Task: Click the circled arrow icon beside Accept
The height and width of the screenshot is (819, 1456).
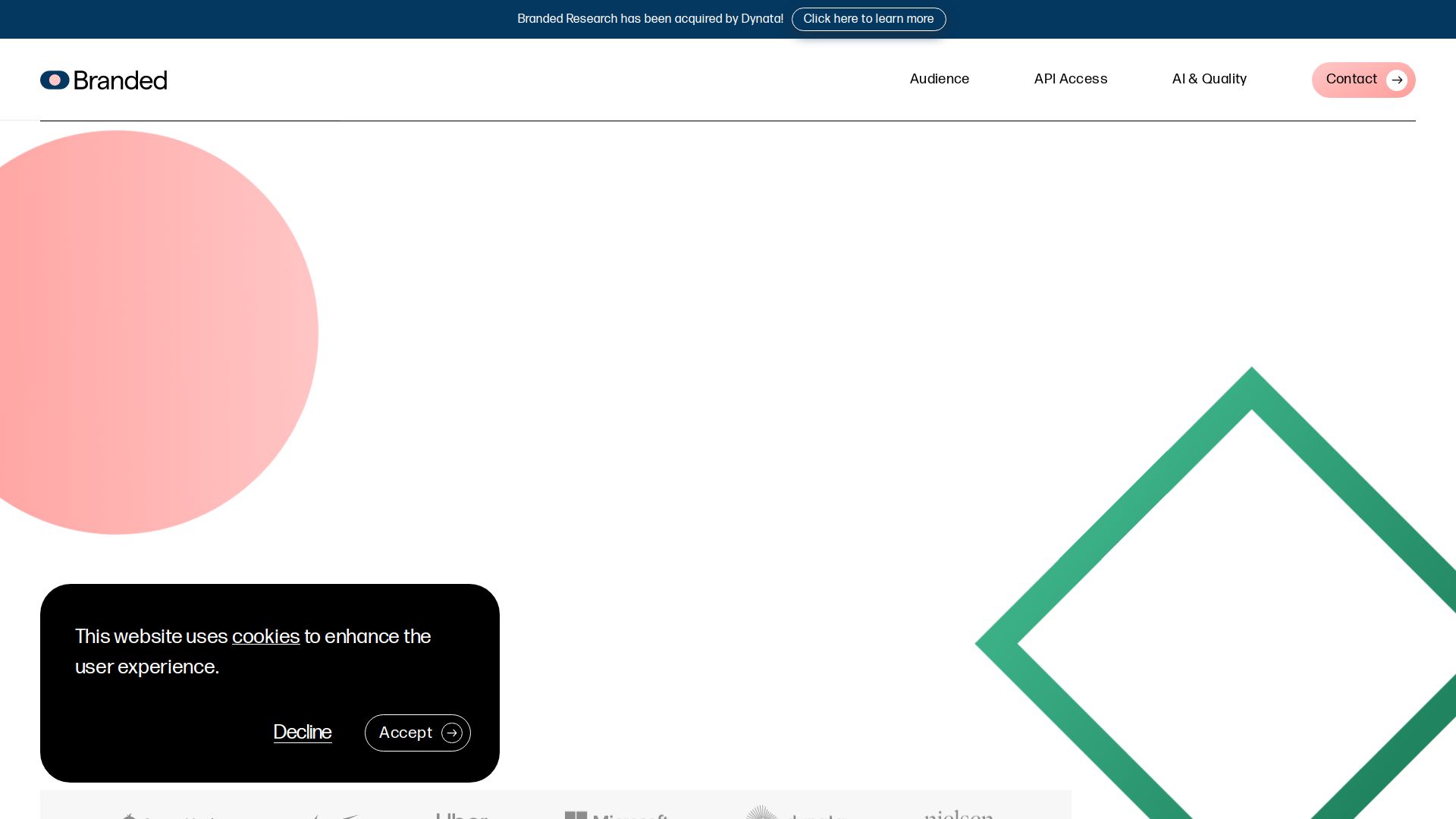Action: point(452,733)
